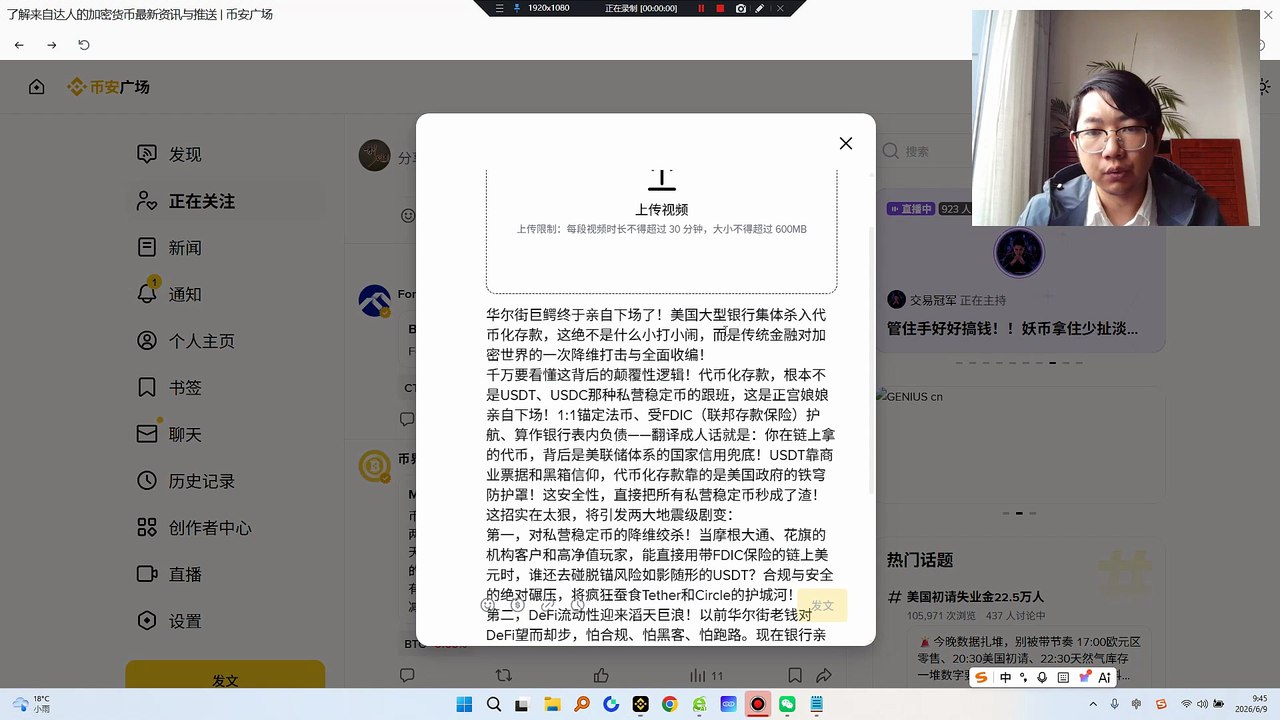Expand the system tray hidden icons chevron
Viewport: 1280px width, 720px height.
click(1092, 704)
